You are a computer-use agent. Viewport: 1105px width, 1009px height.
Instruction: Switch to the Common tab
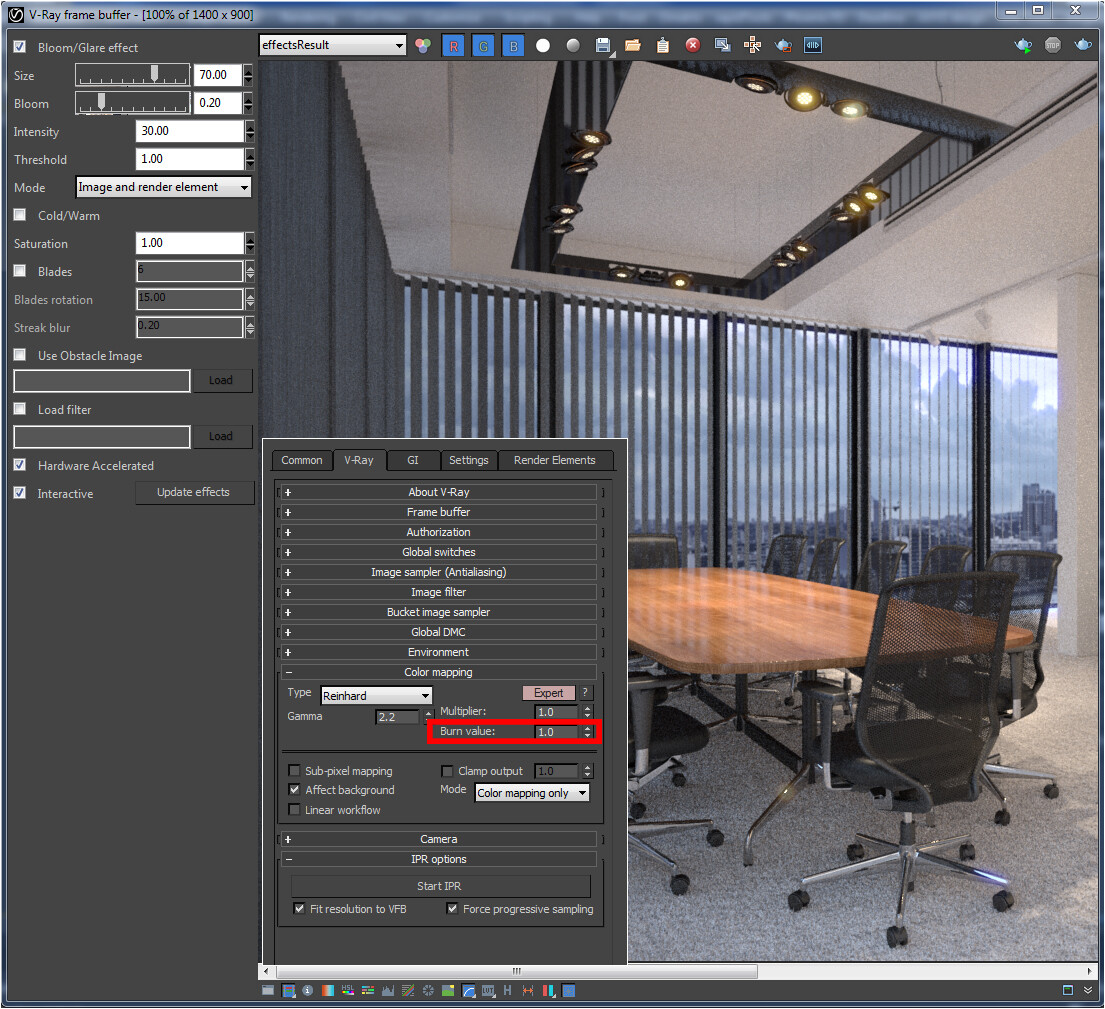coord(302,460)
